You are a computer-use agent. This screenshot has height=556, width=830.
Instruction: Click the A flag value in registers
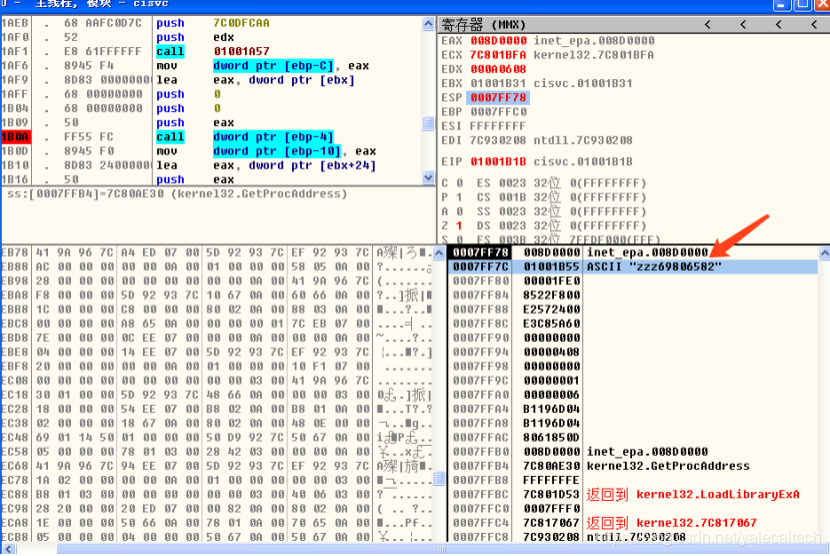coord(459,212)
